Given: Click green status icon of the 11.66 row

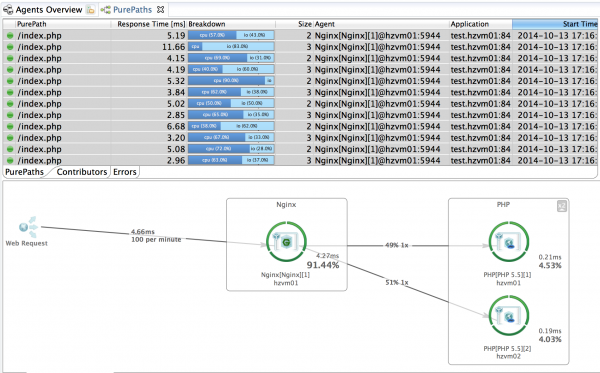Looking at the screenshot, I should [10, 47].
